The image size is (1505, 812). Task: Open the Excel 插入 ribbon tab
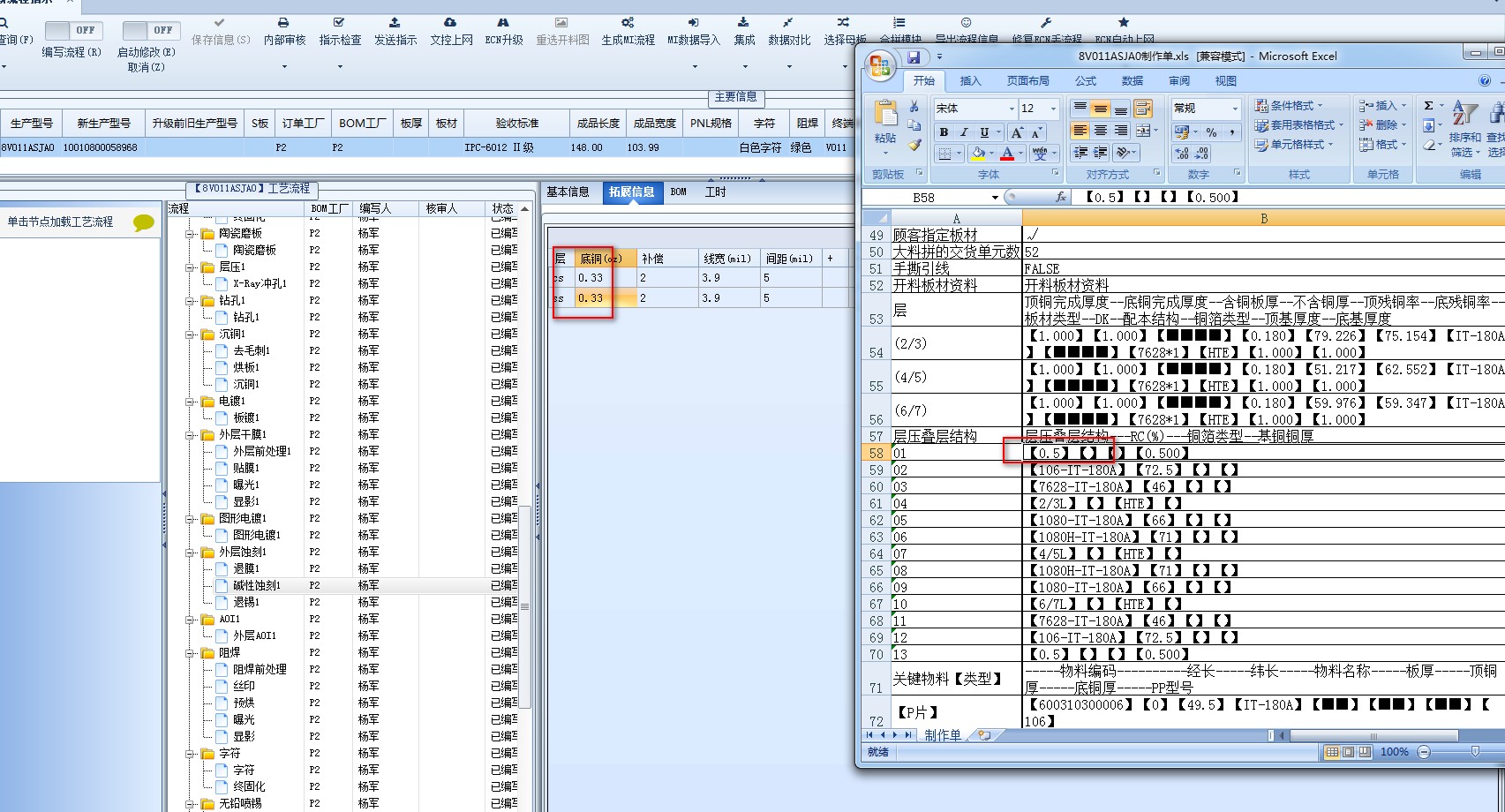click(970, 81)
